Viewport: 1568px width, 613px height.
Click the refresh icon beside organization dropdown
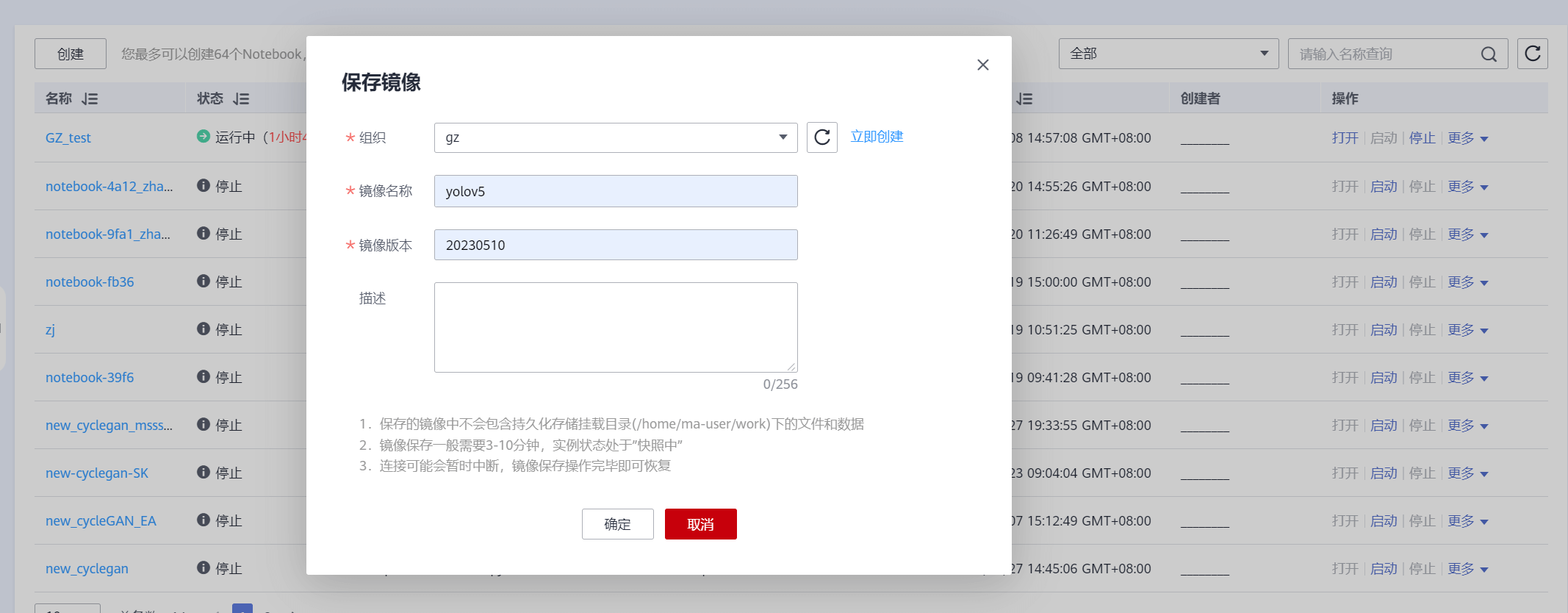pyautogui.click(x=821, y=137)
